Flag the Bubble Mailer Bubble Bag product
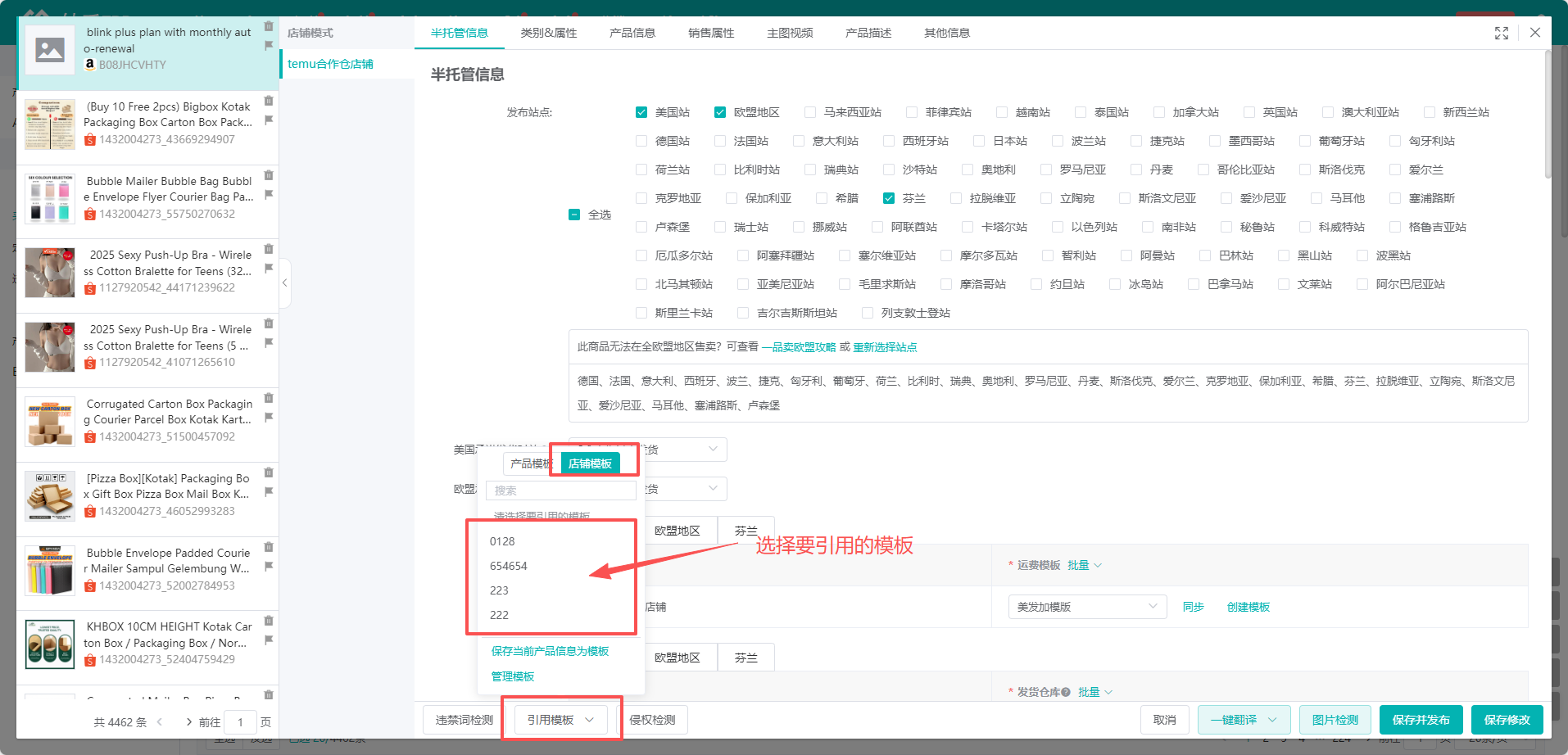The height and width of the screenshot is (755, 1568). pos(269,195)
